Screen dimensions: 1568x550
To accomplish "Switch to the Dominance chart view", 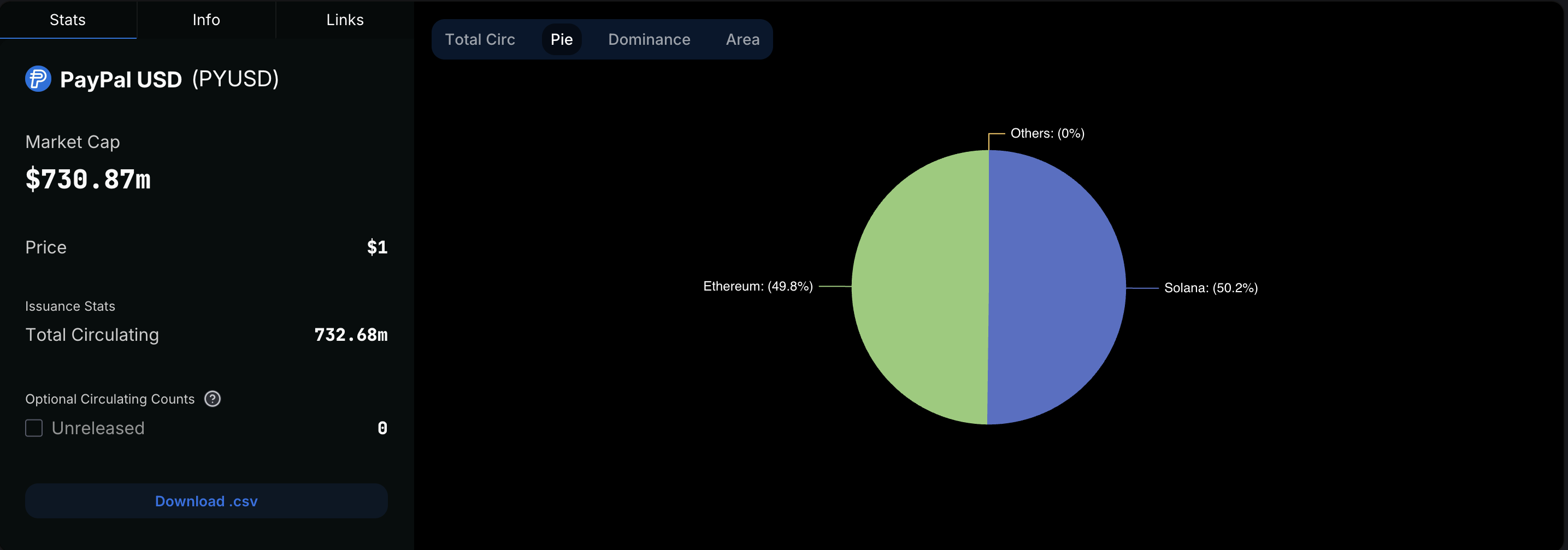I will (x=649, y=39).
